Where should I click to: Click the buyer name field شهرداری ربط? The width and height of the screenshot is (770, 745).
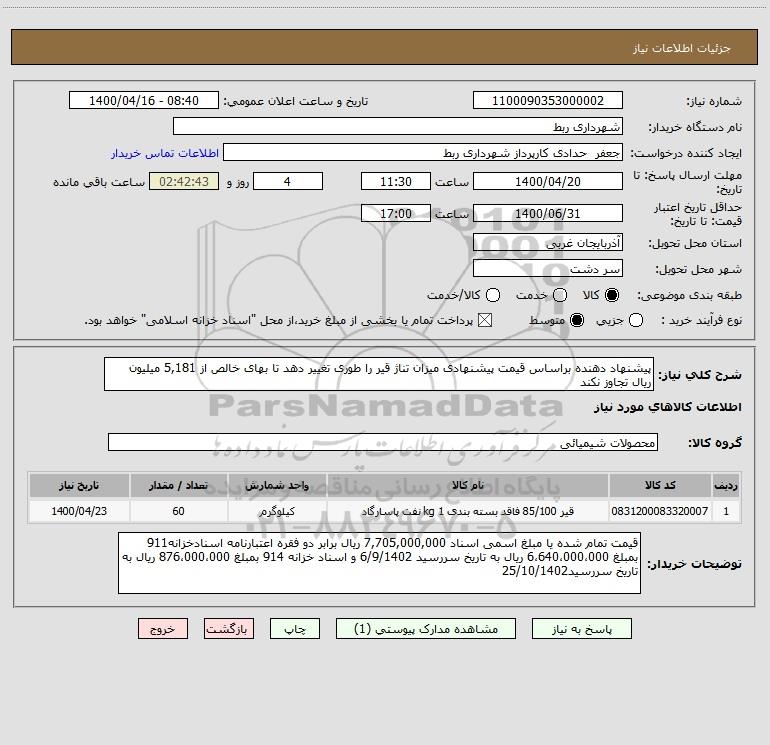point(398,126)
